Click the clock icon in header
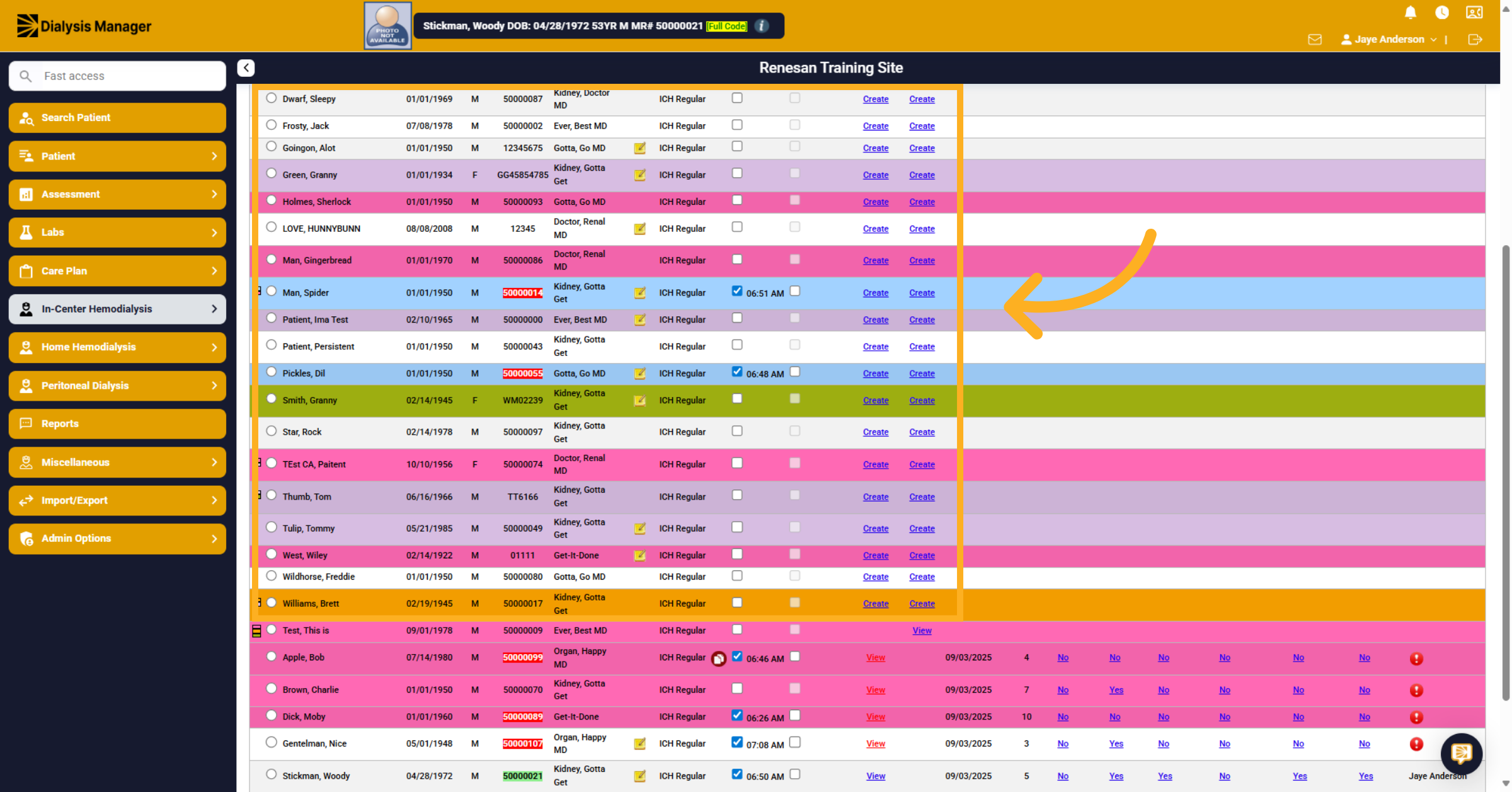This screenshot has height=792, width=1512. 1441,13
